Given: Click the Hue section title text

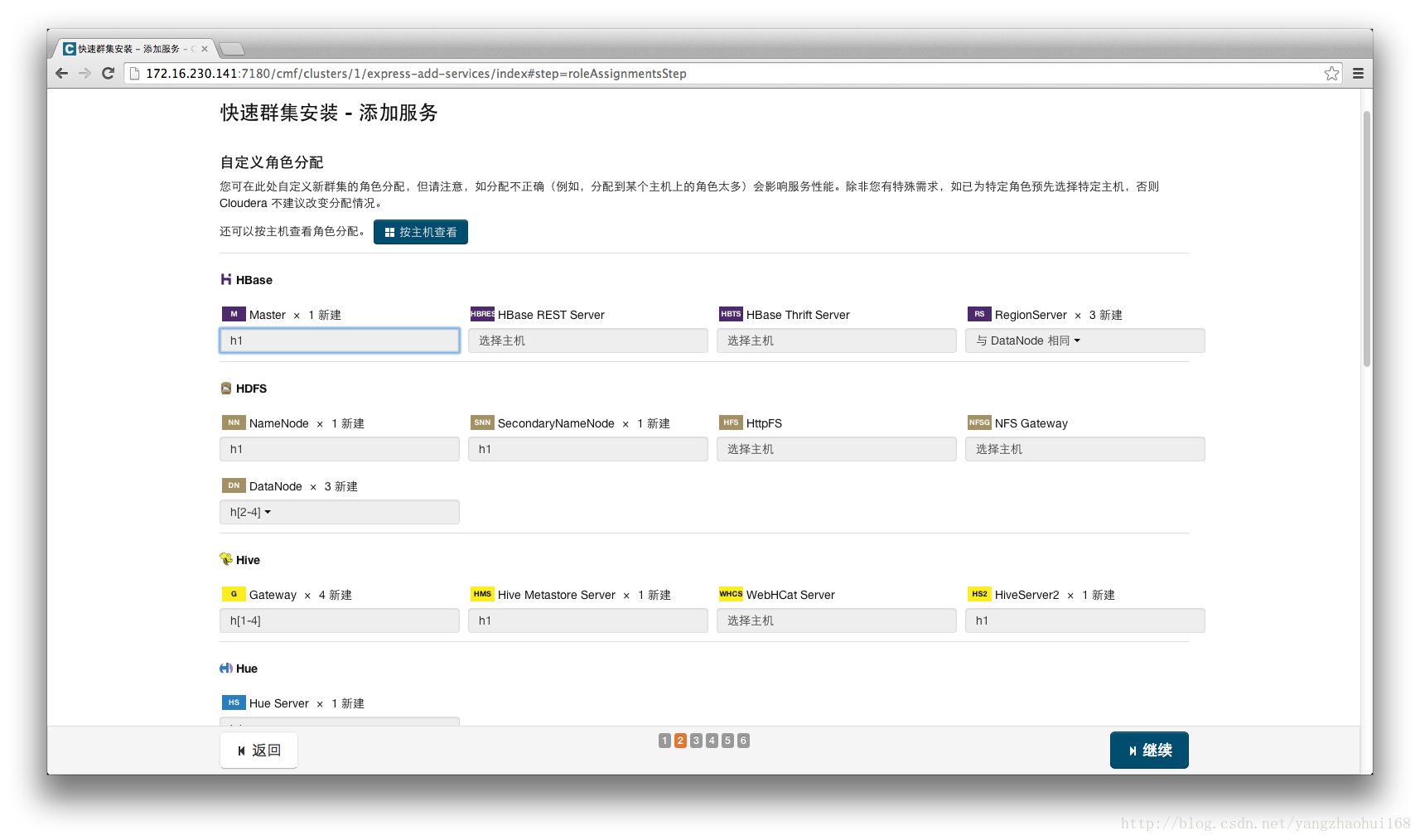Looking at the screenshot, I should click(247, 669).
